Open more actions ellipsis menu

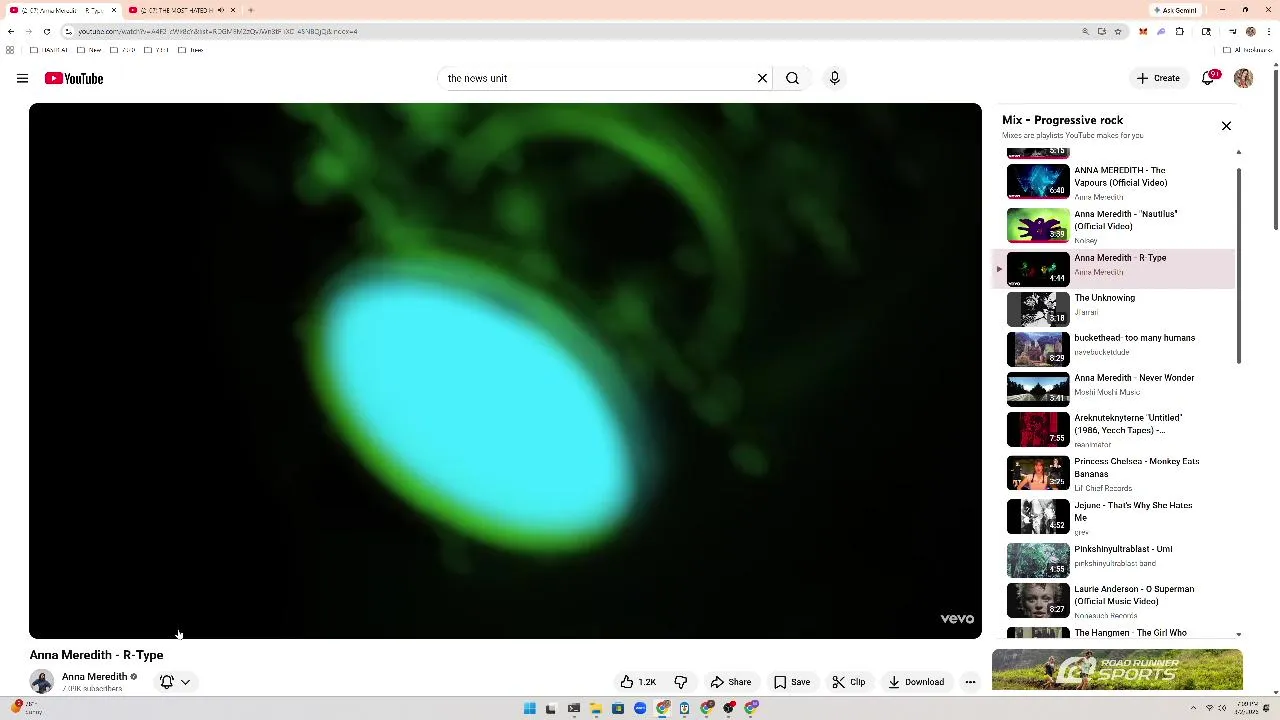pyautogui.click(x=970, y=682)
